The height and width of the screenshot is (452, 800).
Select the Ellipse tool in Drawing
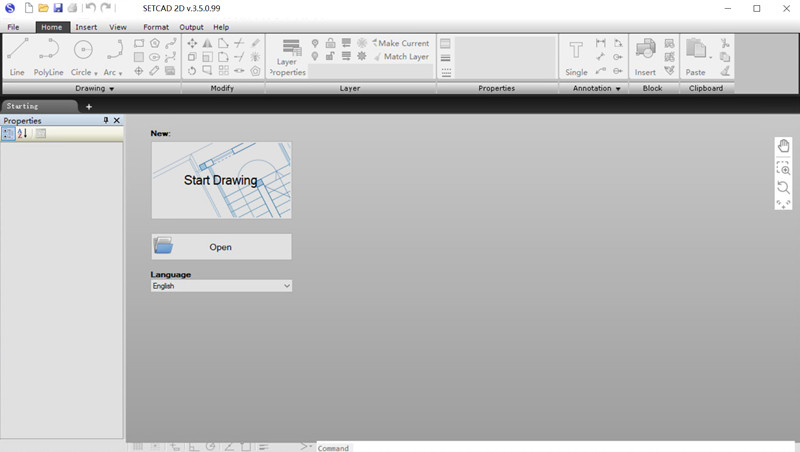tap(155, 57)
